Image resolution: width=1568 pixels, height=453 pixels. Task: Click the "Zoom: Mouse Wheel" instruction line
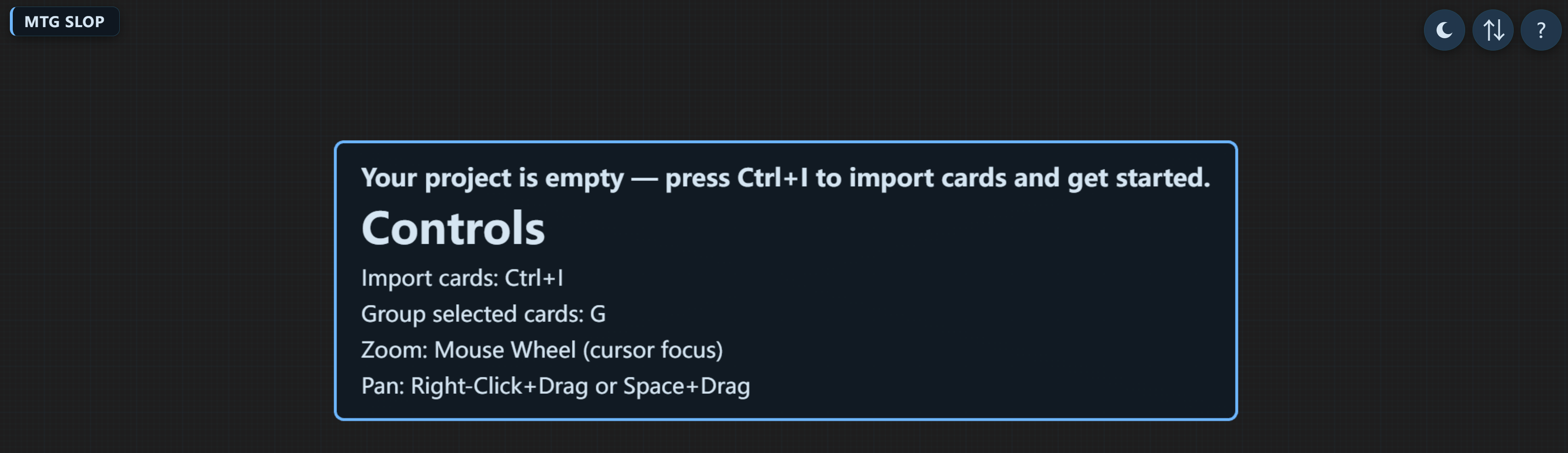click(542, 350)
